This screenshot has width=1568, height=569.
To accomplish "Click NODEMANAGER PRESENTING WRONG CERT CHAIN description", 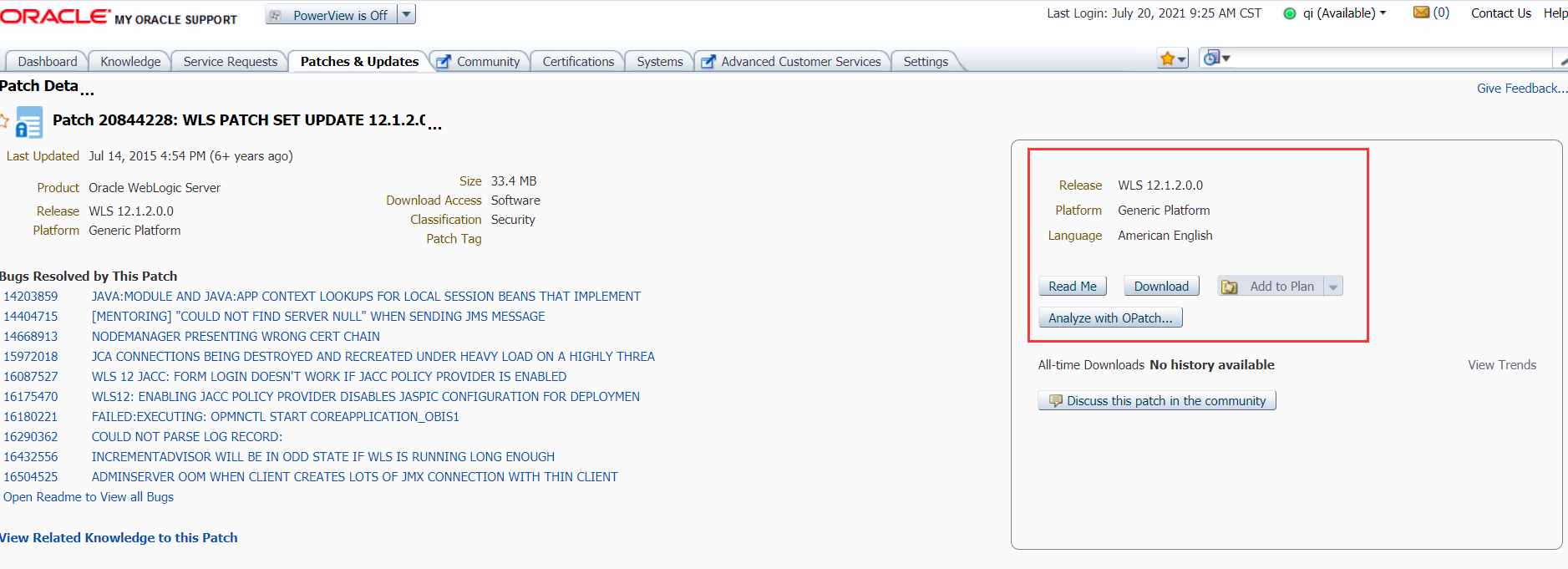I will pyautogui.click(x=236, y=337).
